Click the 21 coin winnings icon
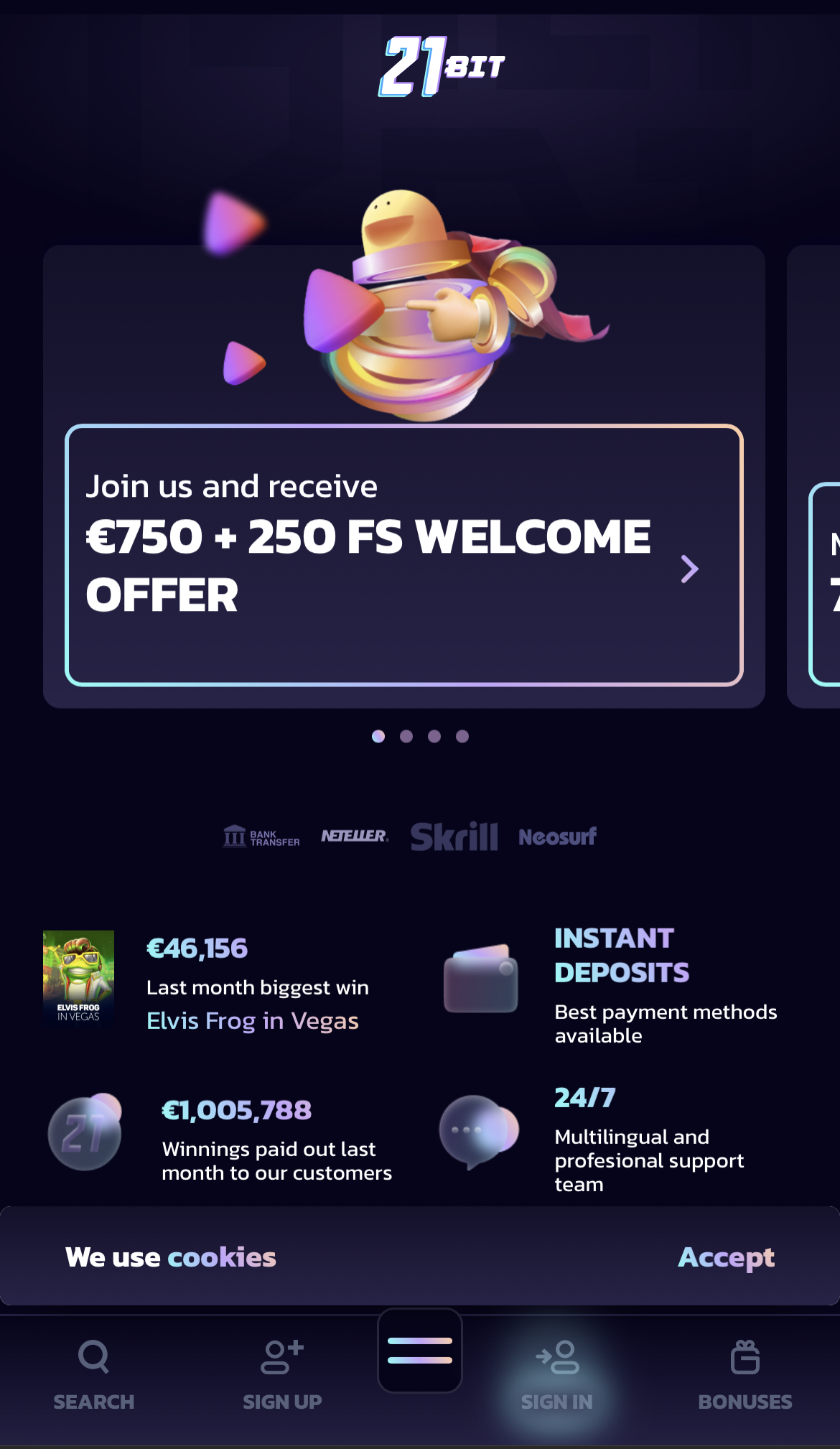Image resolution: width=840 pixels, height=1449 pixels. click(85, 1132)
